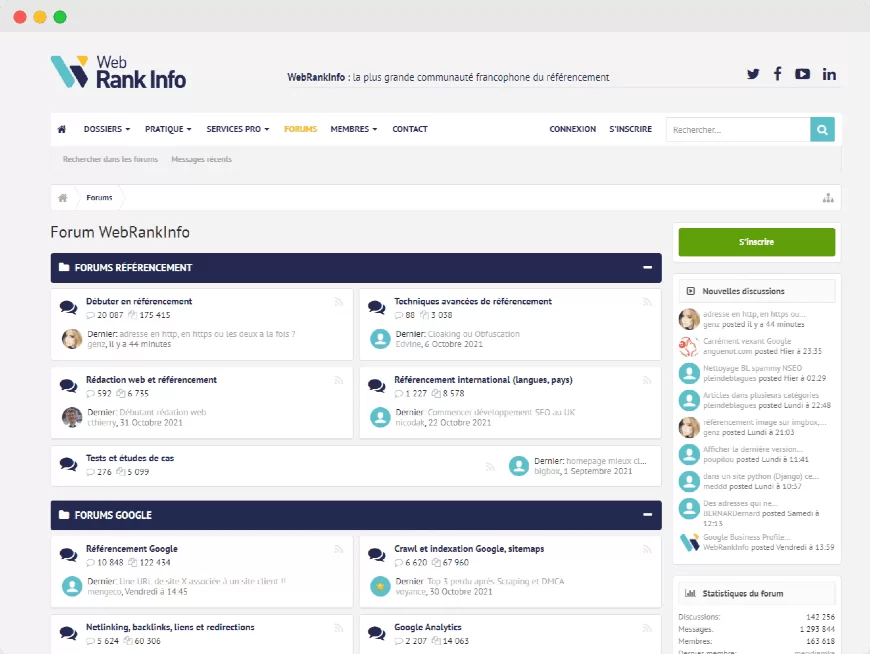Click the Forums breadcrumb link

pyautogui.click(x=99, y=197)
